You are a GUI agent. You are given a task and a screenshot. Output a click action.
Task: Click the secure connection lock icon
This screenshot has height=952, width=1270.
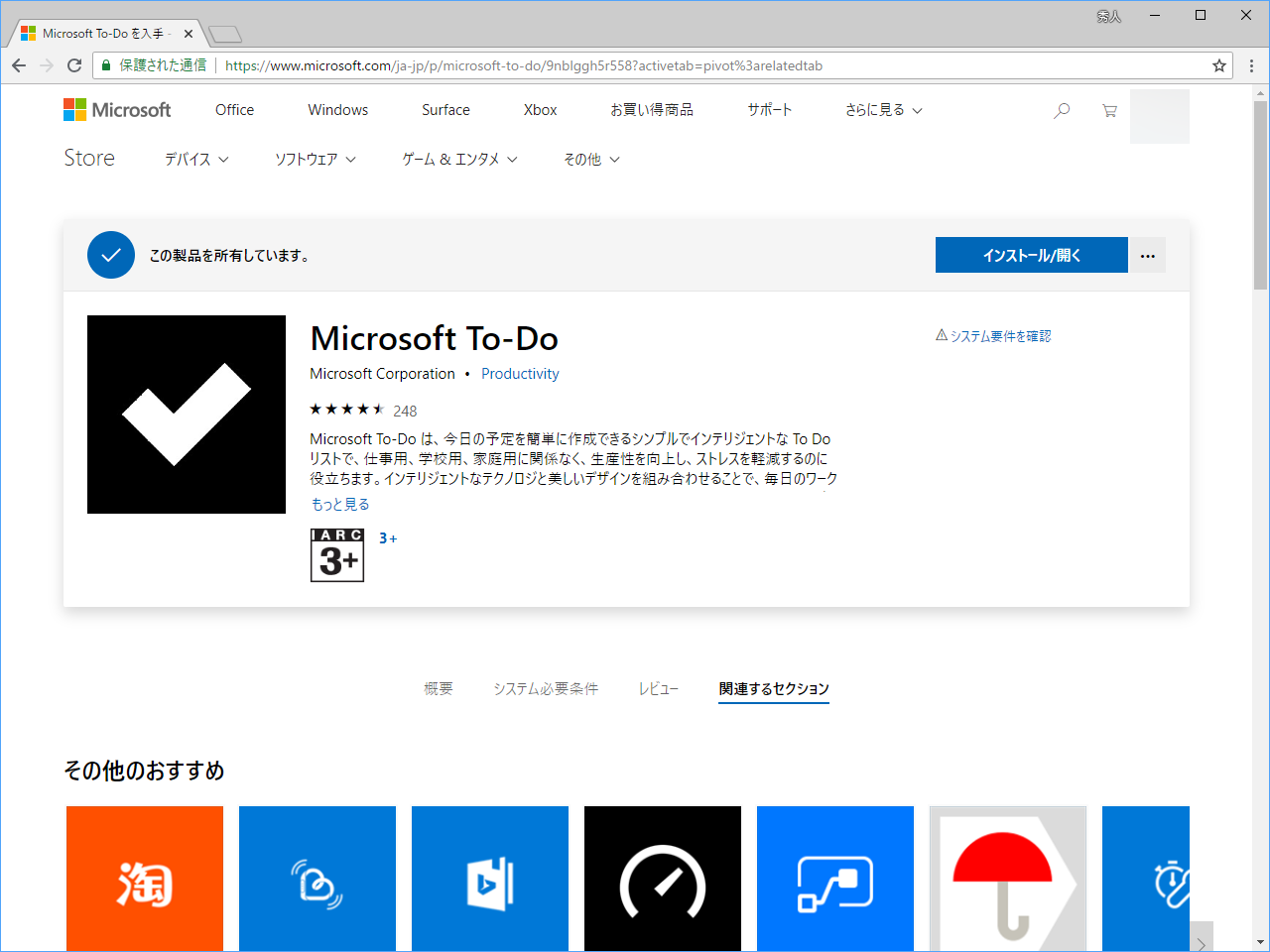click(x=106, y=65)
